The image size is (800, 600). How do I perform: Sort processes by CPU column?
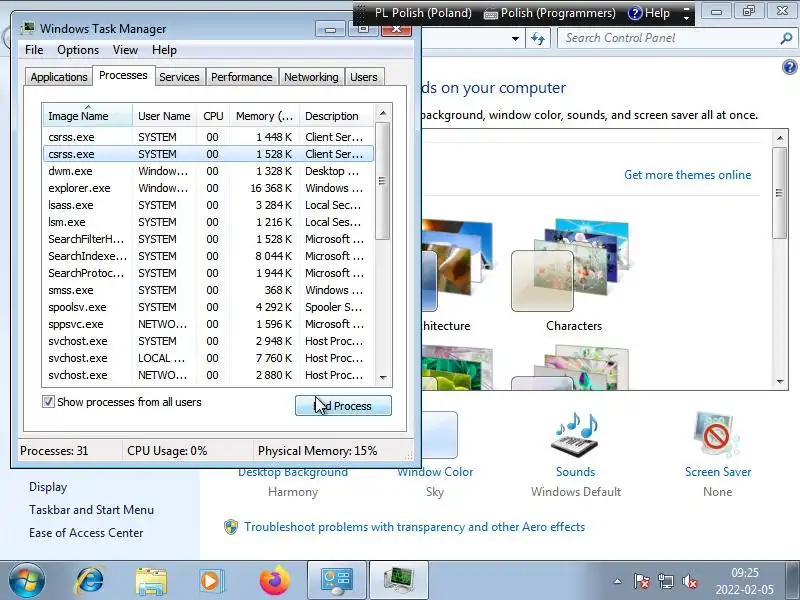(x=213, y=116)
